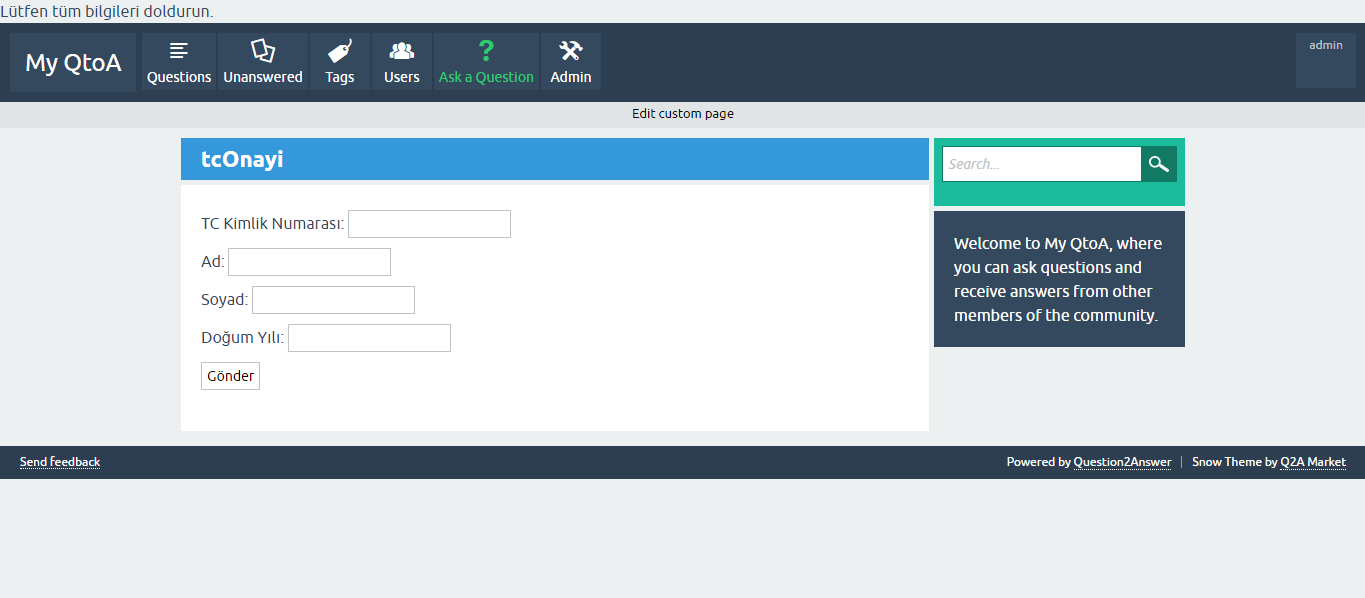Visit the Question2Answer footer link
Image resolution: width=1365 pixels, height=598 pixels.
(x=1122, y=462)
